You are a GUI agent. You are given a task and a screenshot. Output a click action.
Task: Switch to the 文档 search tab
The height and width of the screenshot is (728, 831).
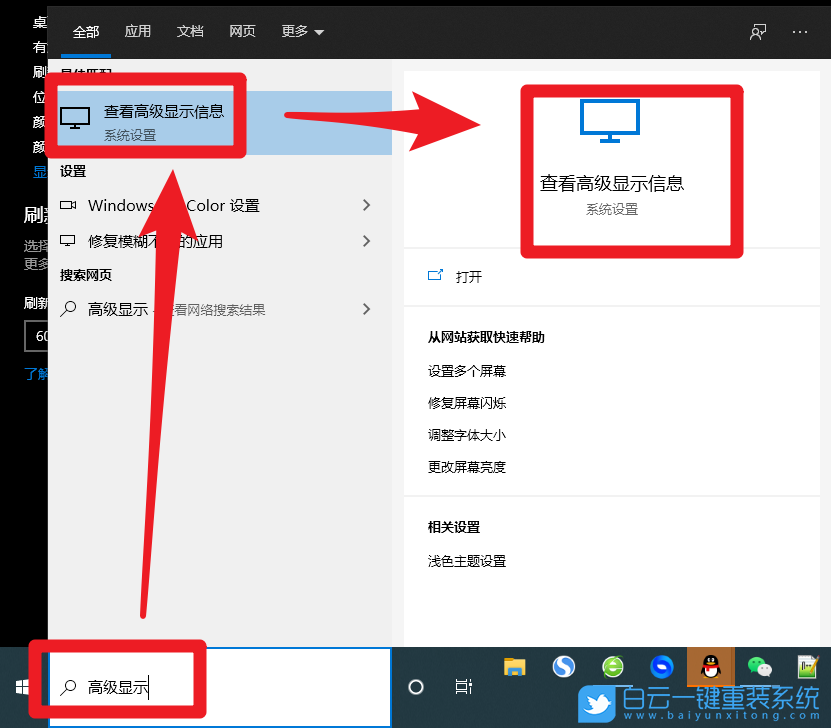[x=190, y=31]
